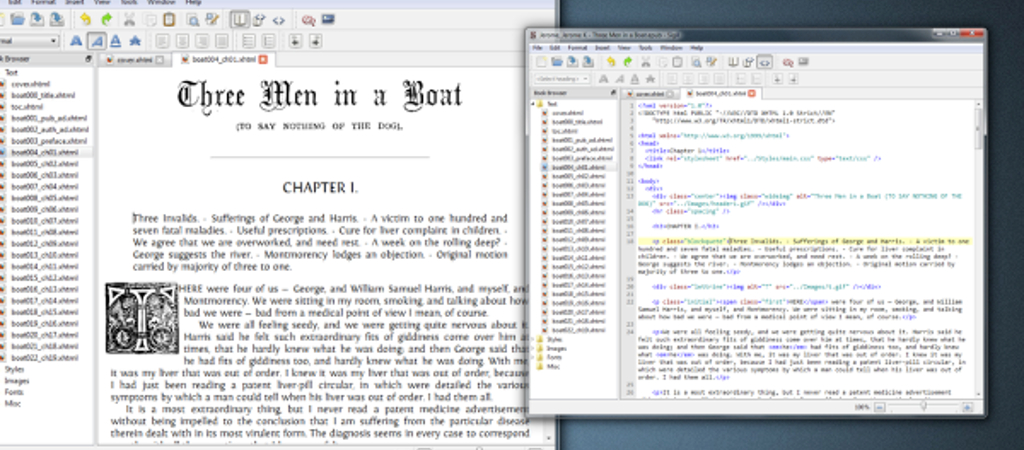Expand the Fonts folder in front window tree
The width and height of the screenshot is (1024, 450).
tap(534, 357)
